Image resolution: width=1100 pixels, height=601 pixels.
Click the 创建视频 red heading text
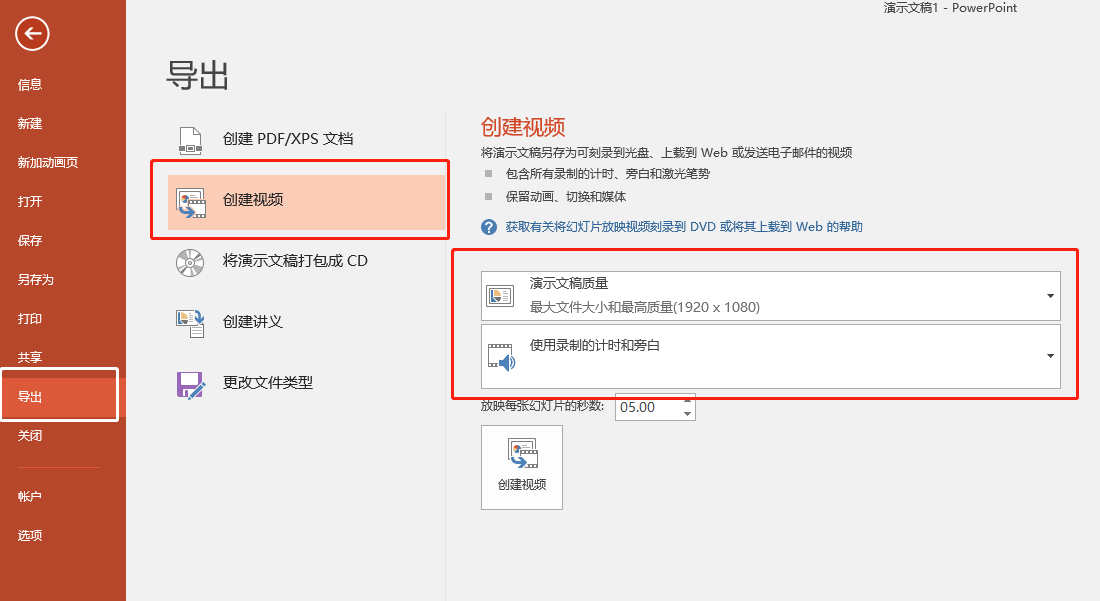point(523,128)
